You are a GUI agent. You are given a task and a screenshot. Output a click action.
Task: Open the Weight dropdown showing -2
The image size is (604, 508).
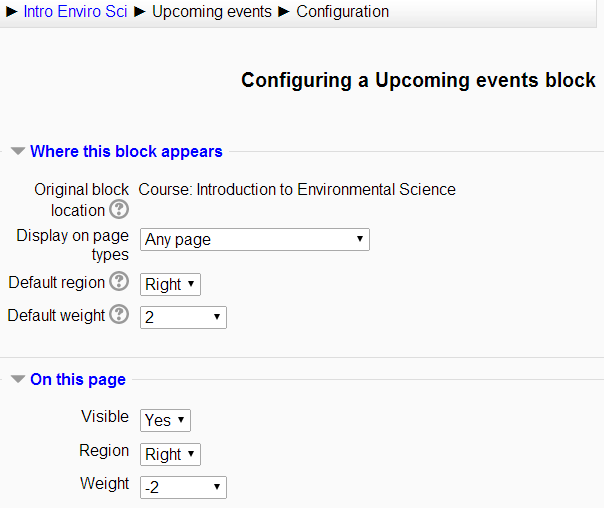(183, 488)
